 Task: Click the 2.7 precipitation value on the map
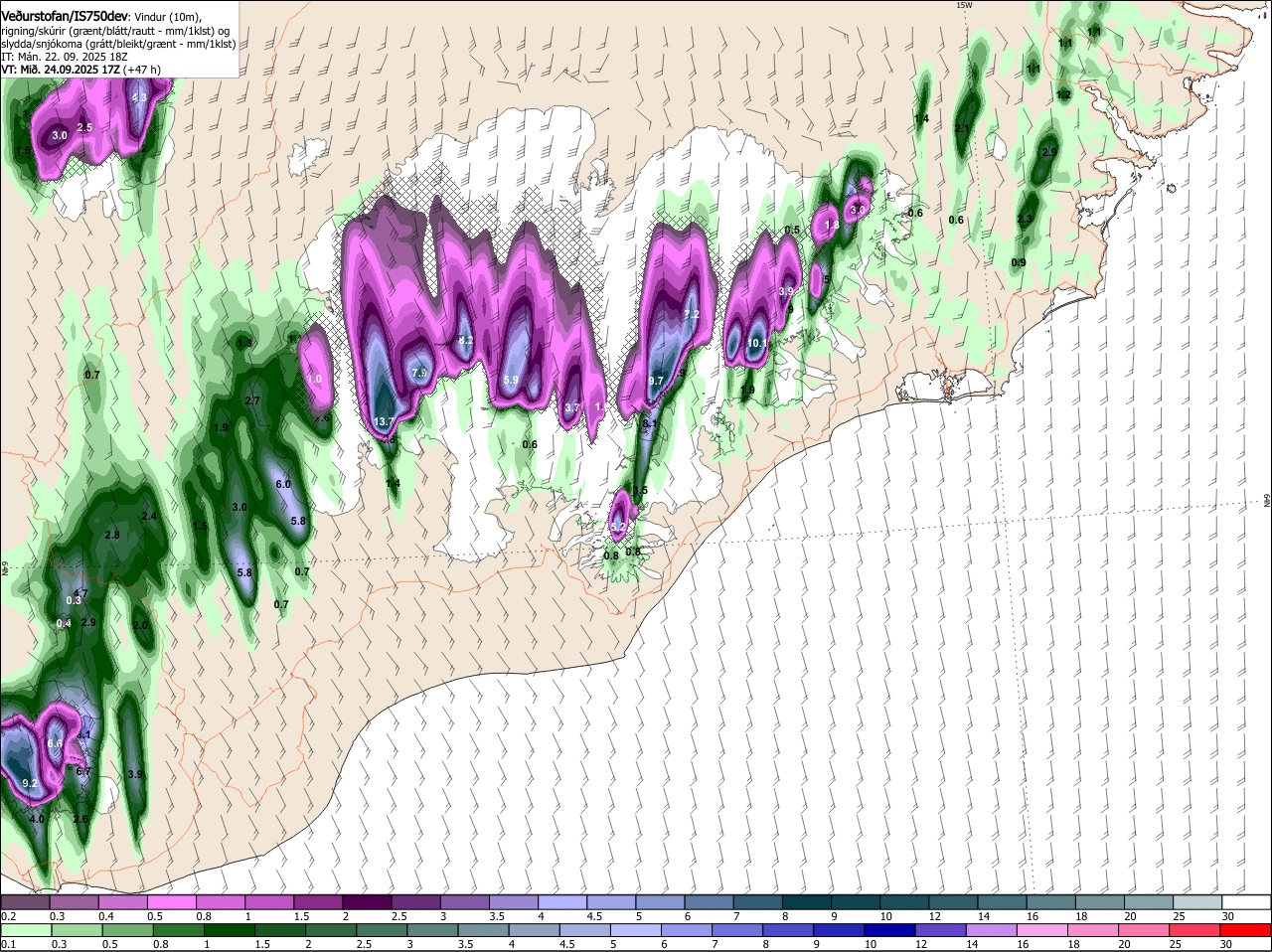252,400
